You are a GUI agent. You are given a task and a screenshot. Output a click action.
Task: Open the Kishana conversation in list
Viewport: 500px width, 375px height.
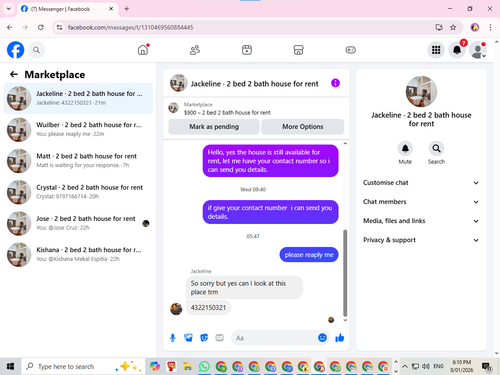pos(78,254)
